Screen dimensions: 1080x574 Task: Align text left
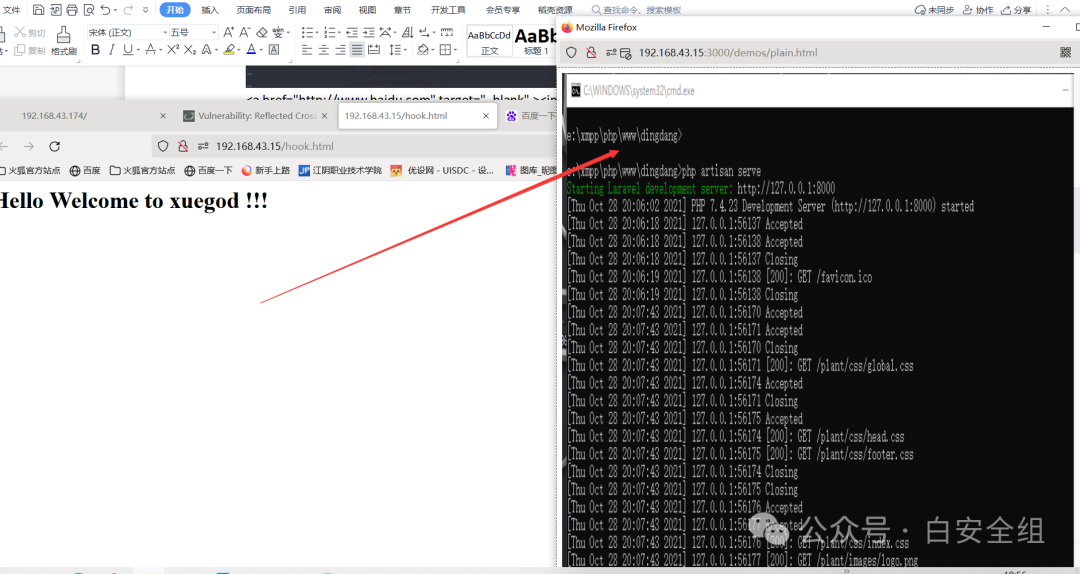[x=307, y=50]
